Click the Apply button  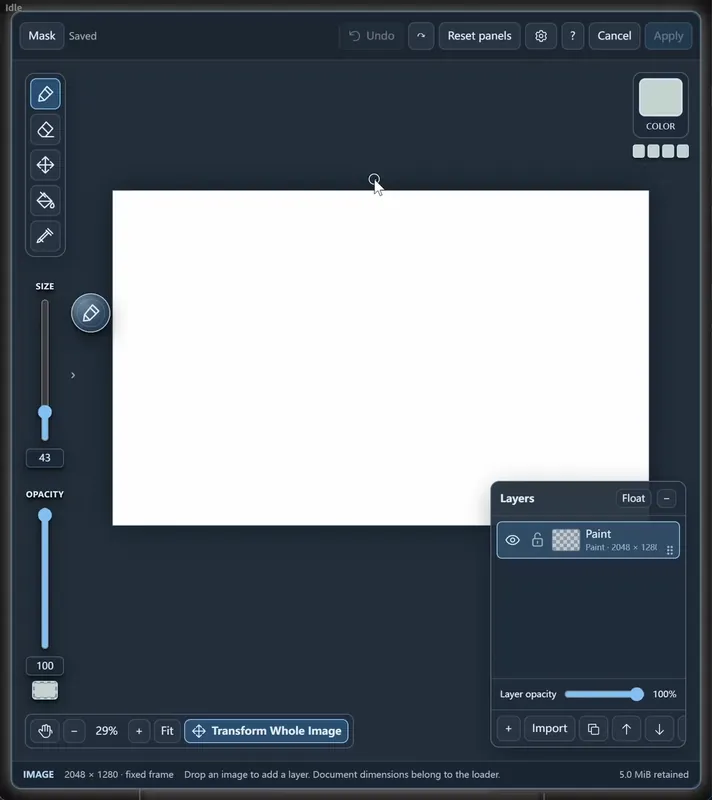pos(668,36)
